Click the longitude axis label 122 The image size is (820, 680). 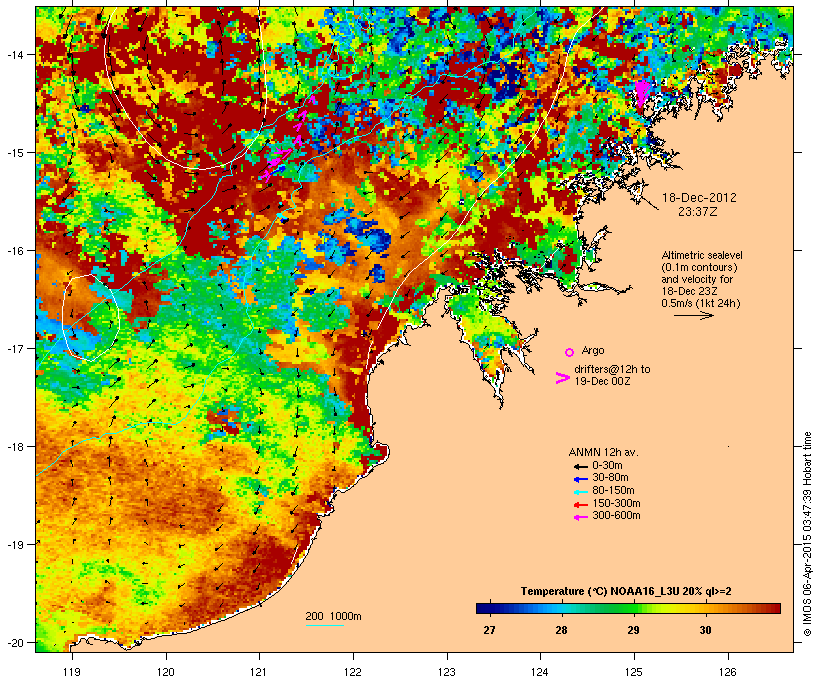353,672
